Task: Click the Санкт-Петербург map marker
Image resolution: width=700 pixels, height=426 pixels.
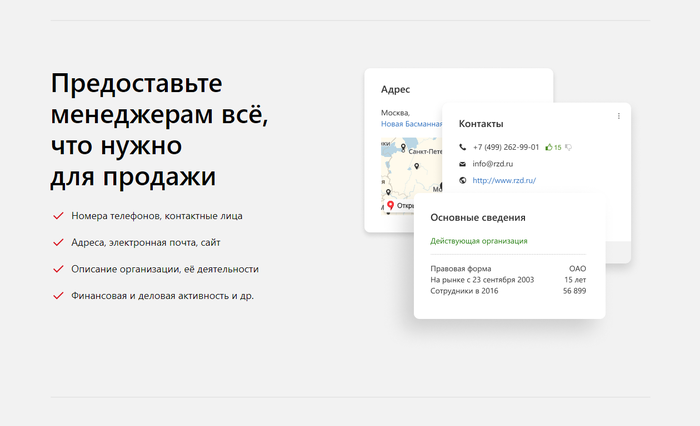Action: 403,148
